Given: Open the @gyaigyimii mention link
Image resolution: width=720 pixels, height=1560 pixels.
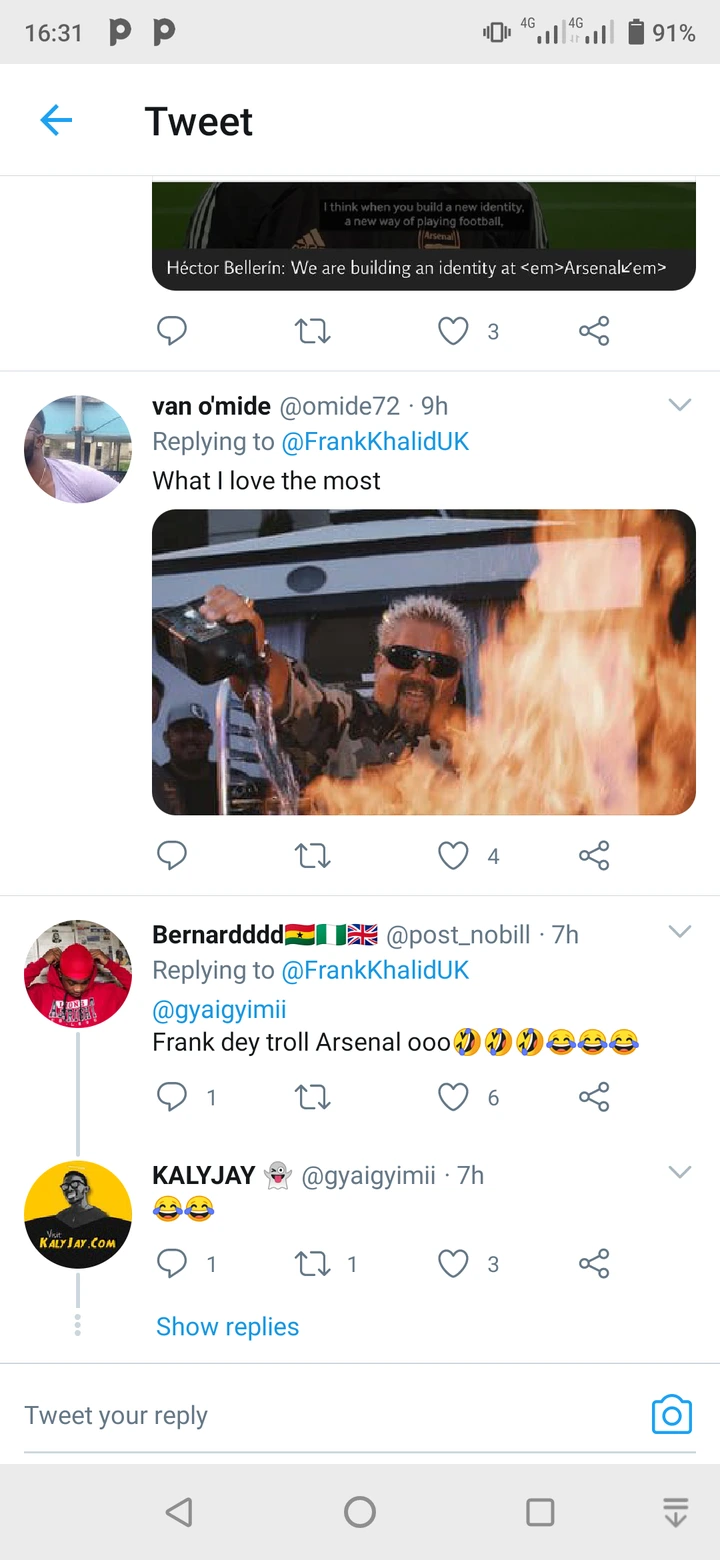Looking at the screenshot, I should [219, 1010].
